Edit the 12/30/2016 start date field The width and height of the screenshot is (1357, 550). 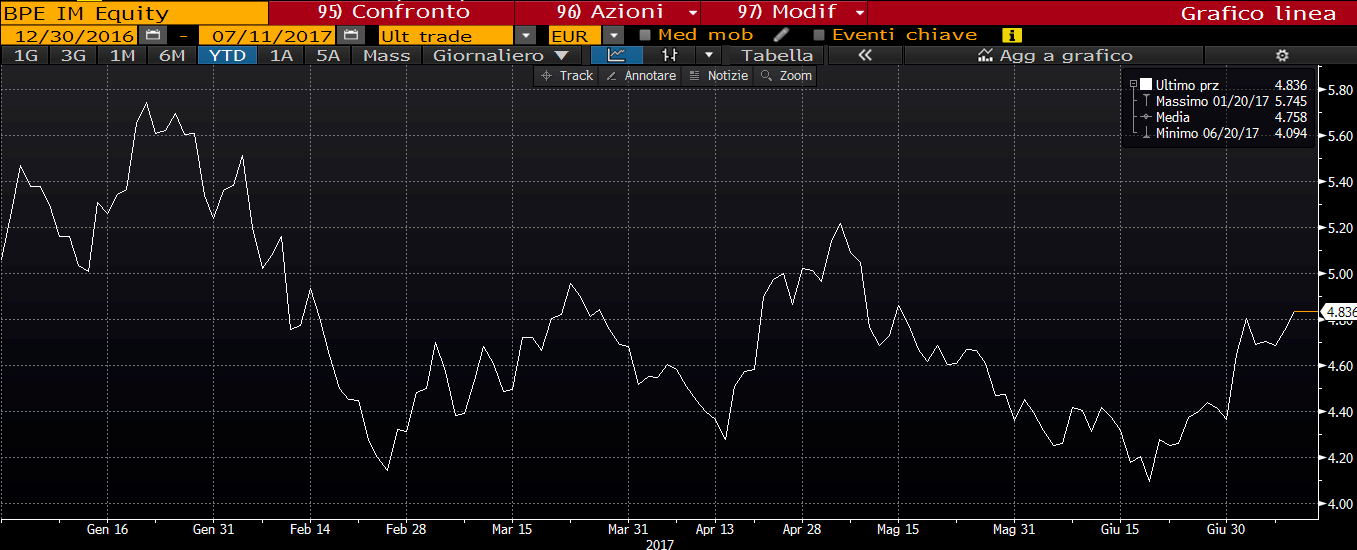70,35
